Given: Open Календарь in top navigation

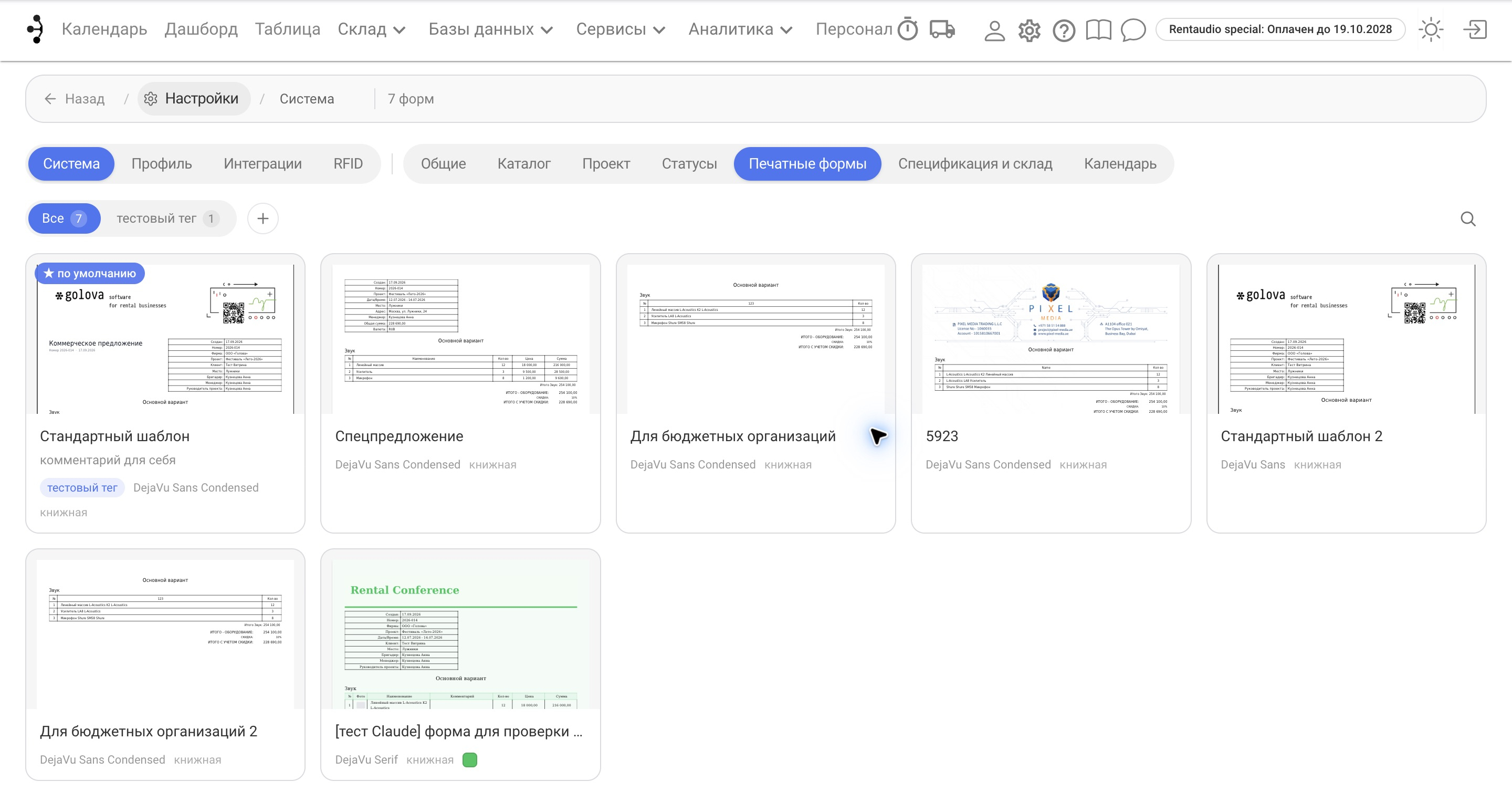Looking at the screenshot, I should click(x=104, y=29).
